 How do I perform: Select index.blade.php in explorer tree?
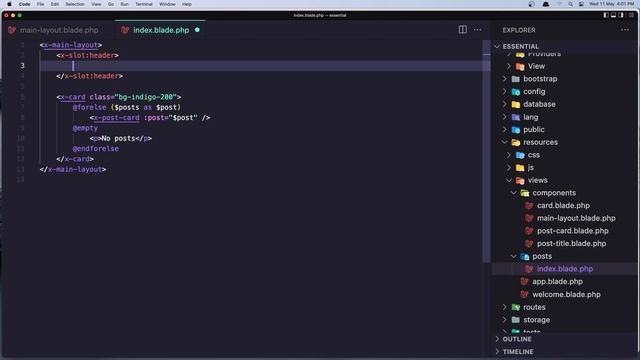[564, 269]
